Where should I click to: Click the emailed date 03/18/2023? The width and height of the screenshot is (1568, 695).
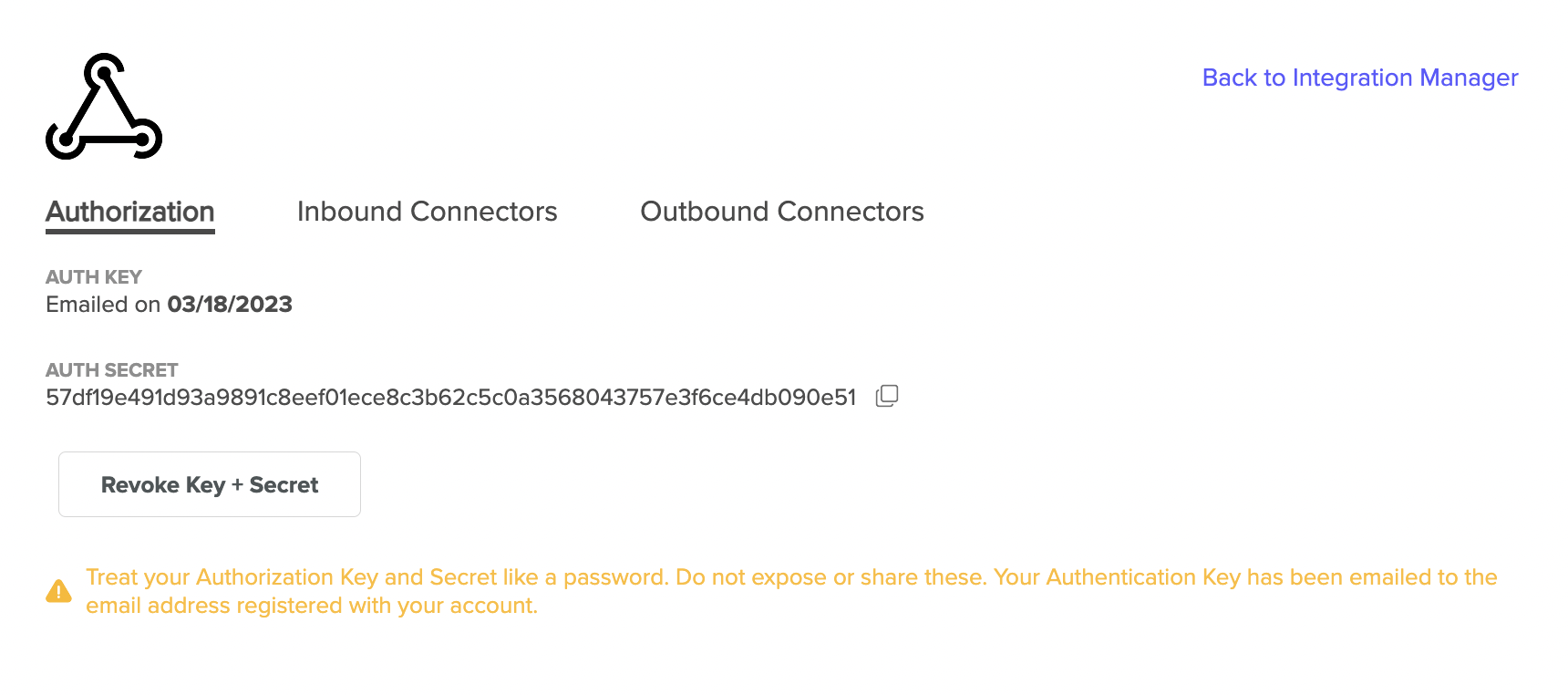click(230, 305)
